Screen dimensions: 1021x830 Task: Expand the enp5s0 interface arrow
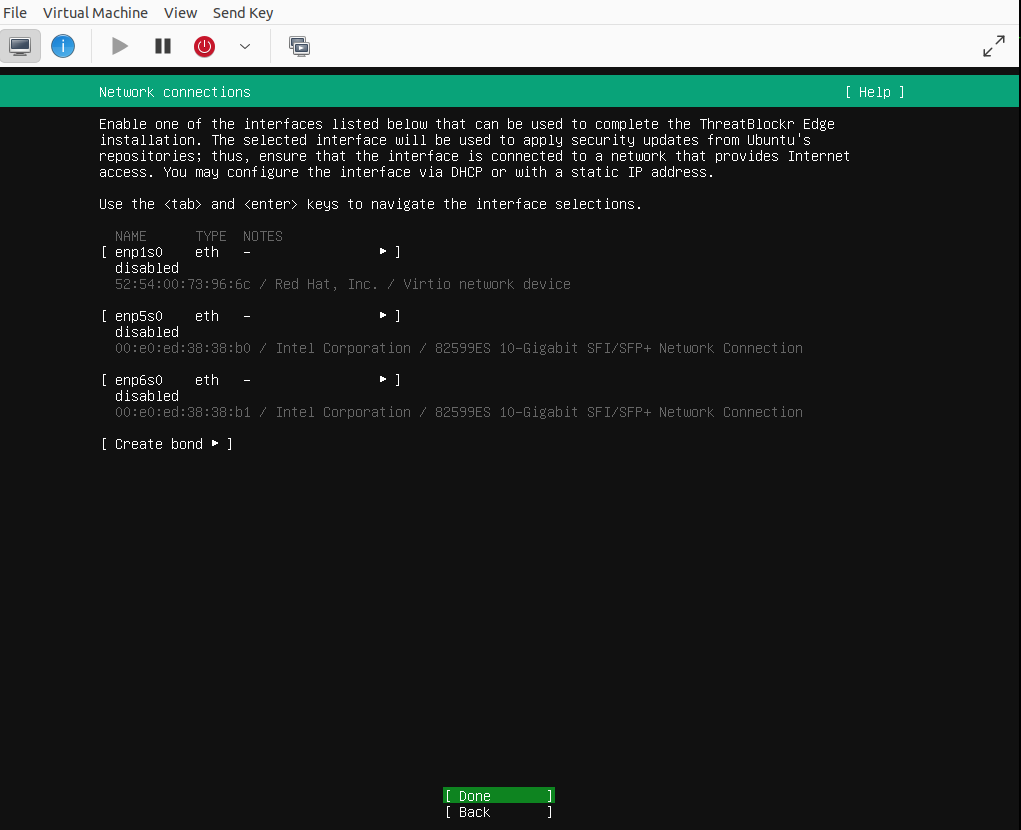[x=383, y=315]
